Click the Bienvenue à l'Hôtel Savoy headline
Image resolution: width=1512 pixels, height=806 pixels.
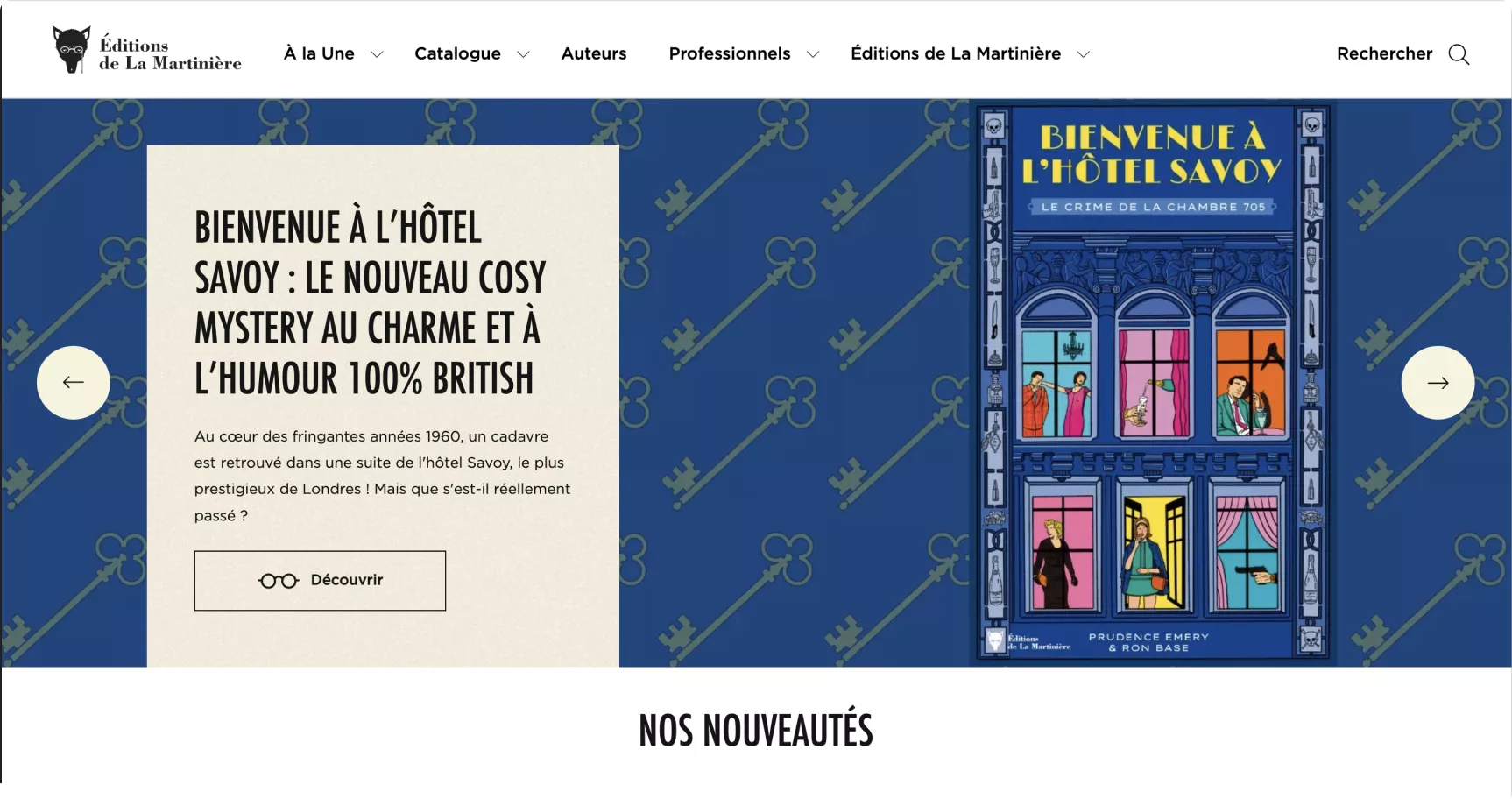point(370,303)
